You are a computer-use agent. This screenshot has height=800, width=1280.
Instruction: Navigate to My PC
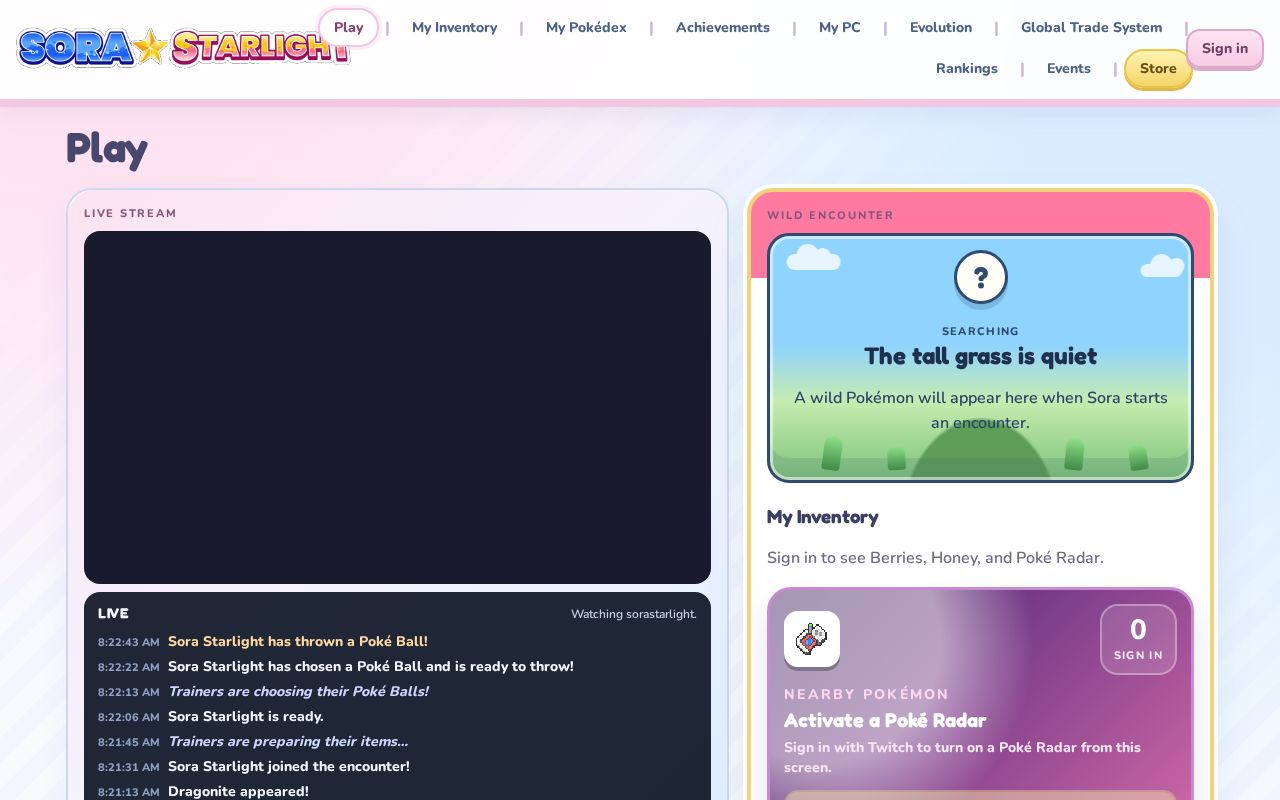click(840, 27)
